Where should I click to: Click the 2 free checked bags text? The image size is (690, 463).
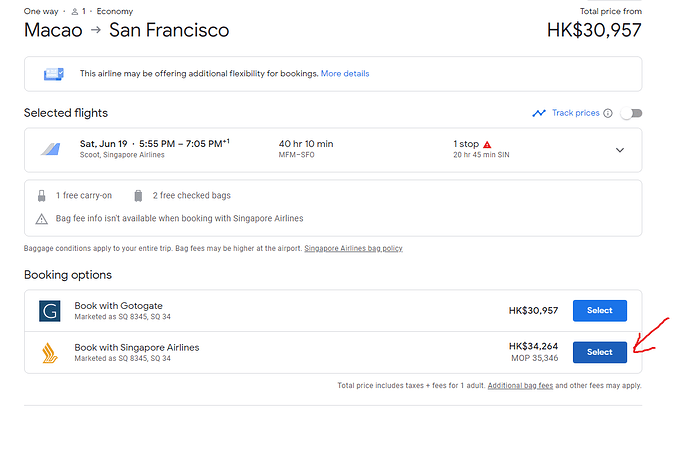tap(191, 195)
